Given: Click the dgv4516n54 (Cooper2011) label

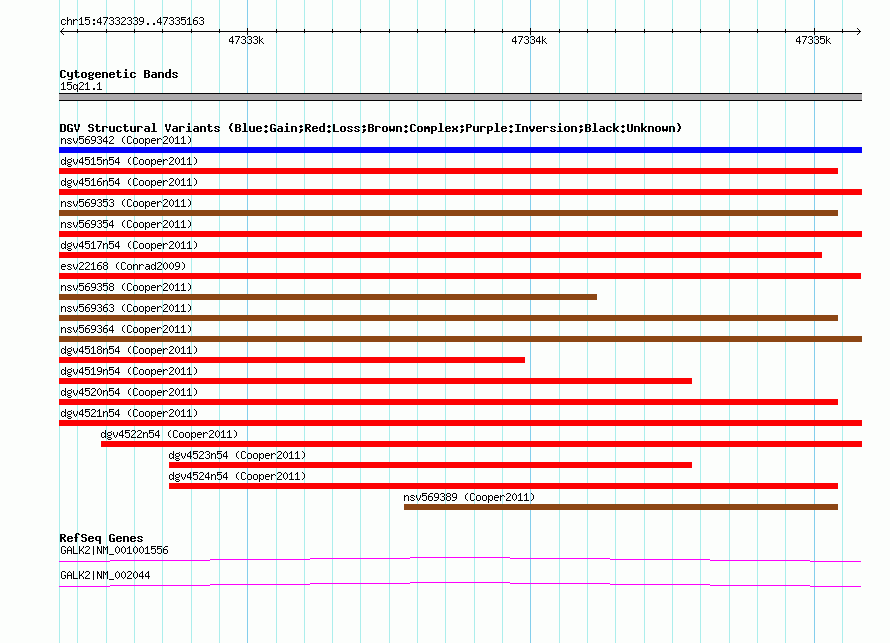Looking at the screenshot, I should click(x=129, y=182).
